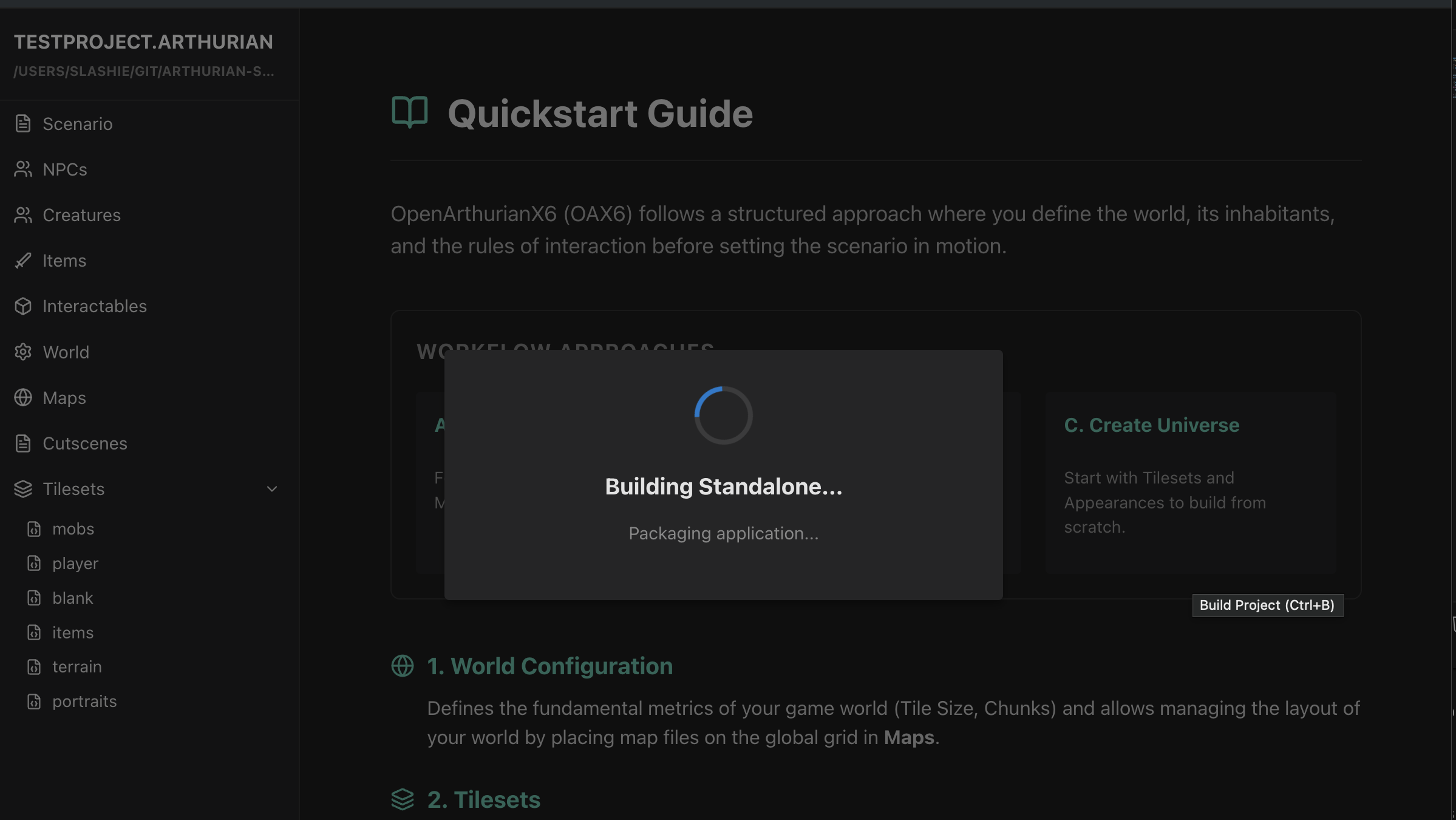Viewport: 1456px width, 820px height.
Task: Click the Quickstart Guide title text
Action: click(600, 114)
